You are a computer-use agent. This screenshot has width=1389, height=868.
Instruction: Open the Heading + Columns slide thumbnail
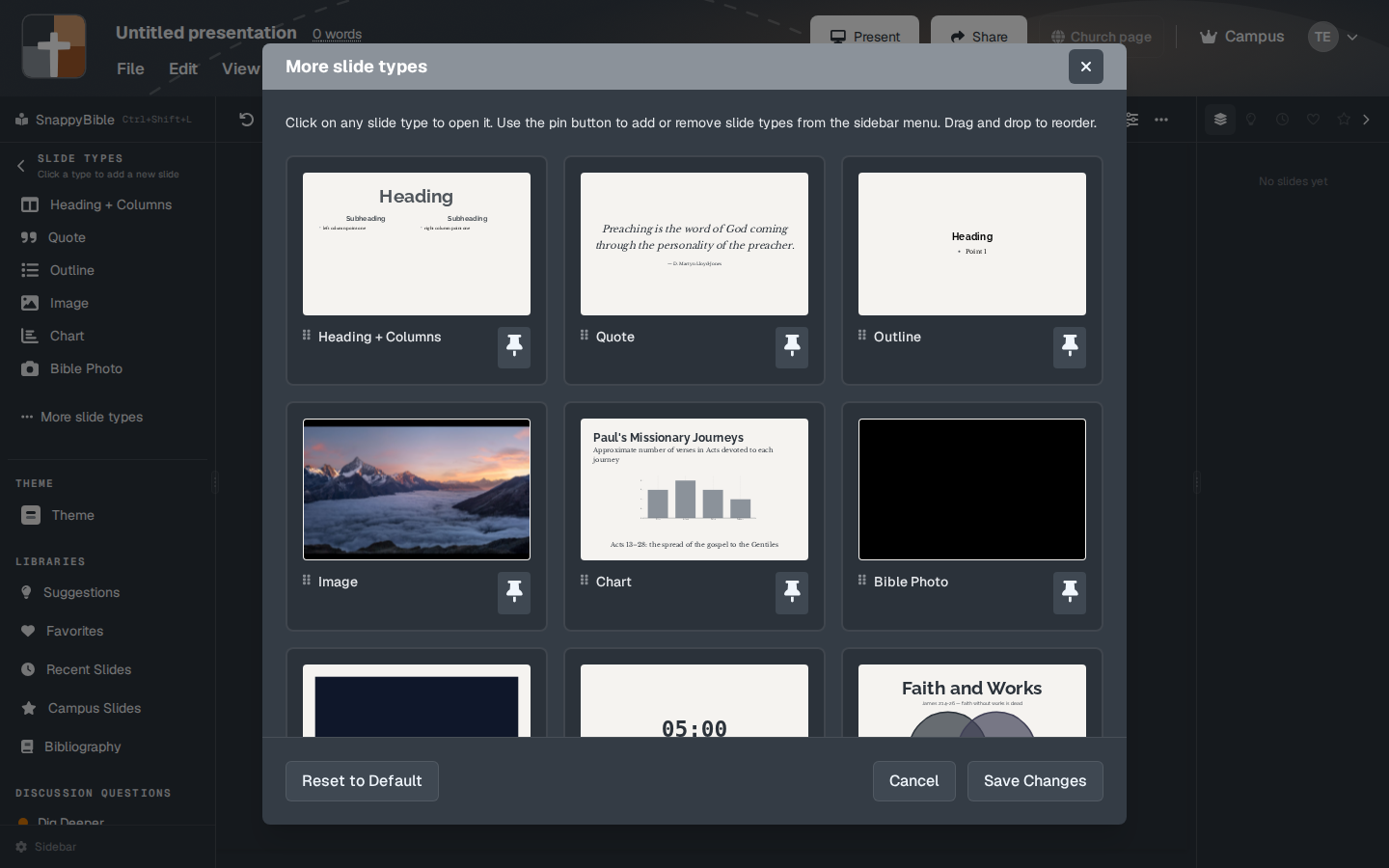[417, 244]
